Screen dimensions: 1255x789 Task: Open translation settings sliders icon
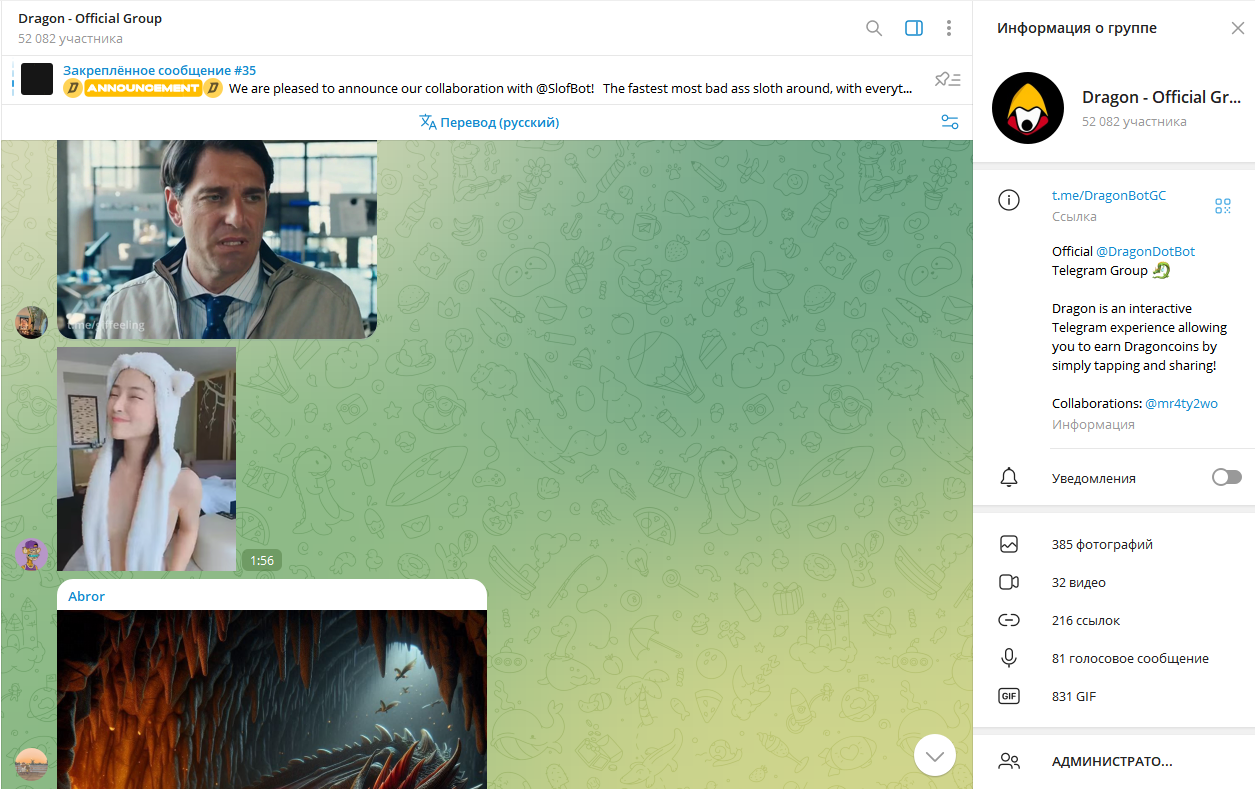click(950, 122)
